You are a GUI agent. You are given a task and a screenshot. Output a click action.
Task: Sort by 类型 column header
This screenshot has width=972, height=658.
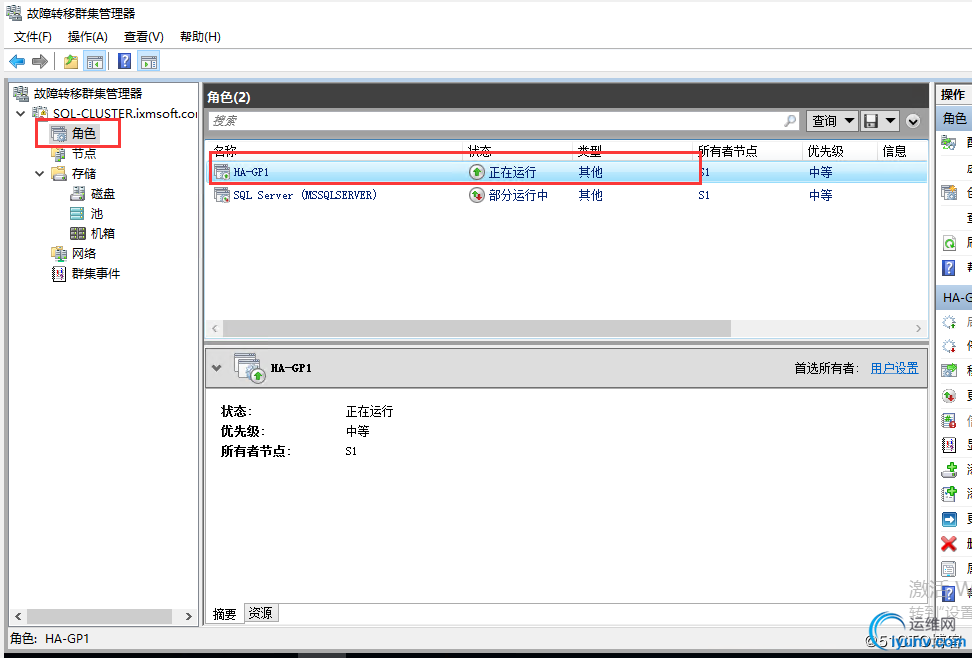pos(632,151)
